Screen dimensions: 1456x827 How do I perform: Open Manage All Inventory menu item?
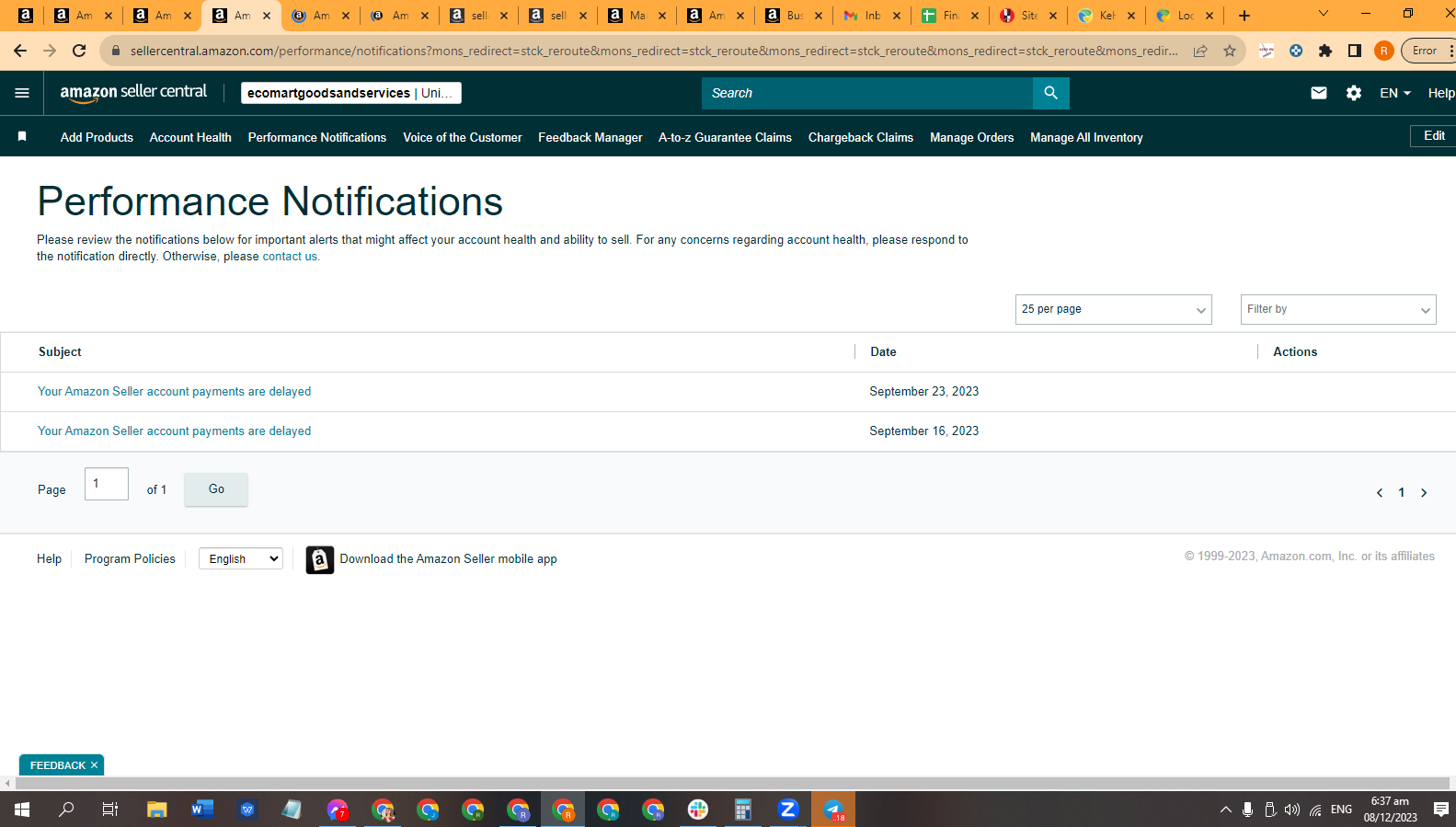click(x=1086, y=137)
